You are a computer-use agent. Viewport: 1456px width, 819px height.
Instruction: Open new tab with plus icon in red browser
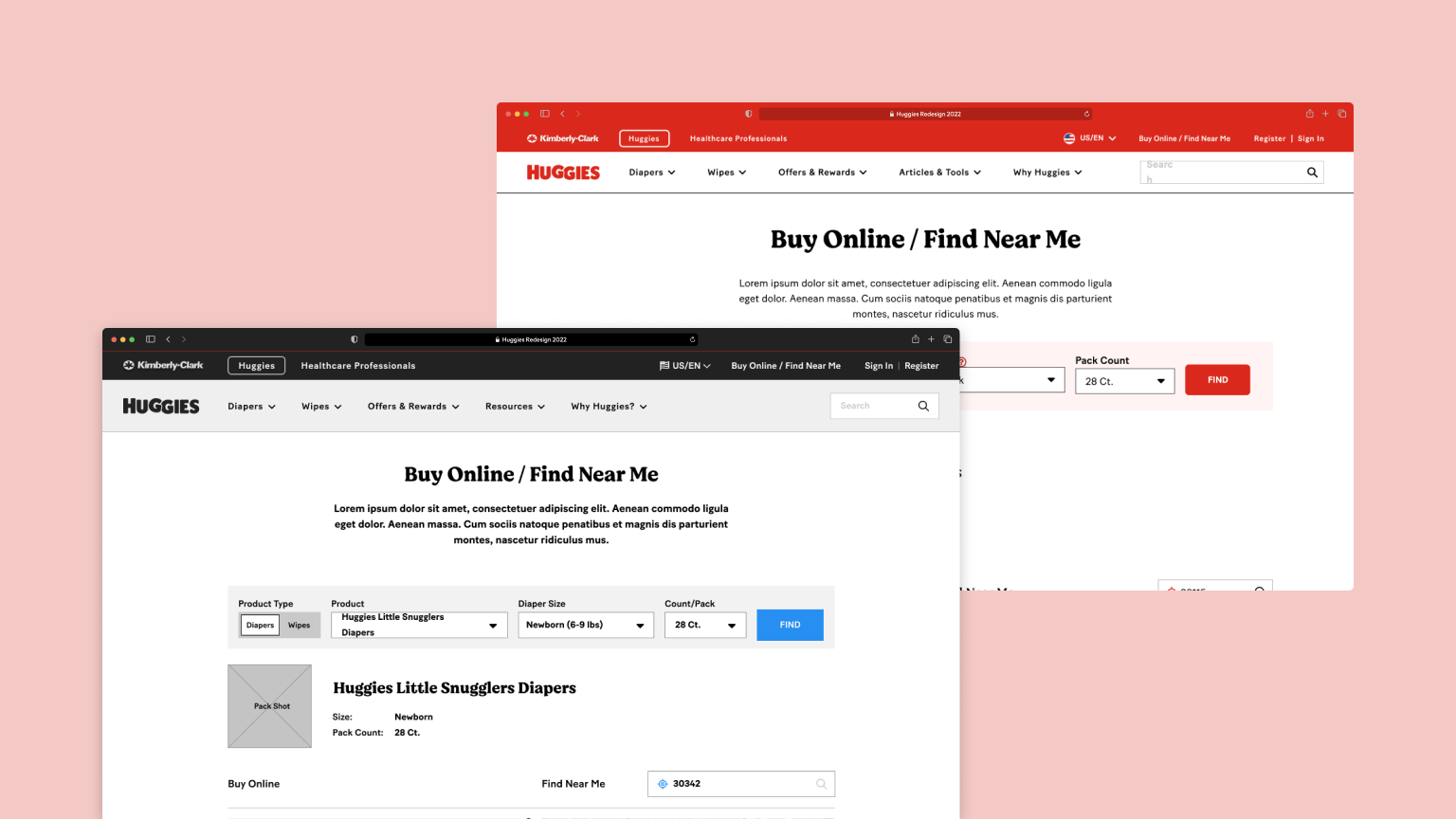pos(1325,114)
